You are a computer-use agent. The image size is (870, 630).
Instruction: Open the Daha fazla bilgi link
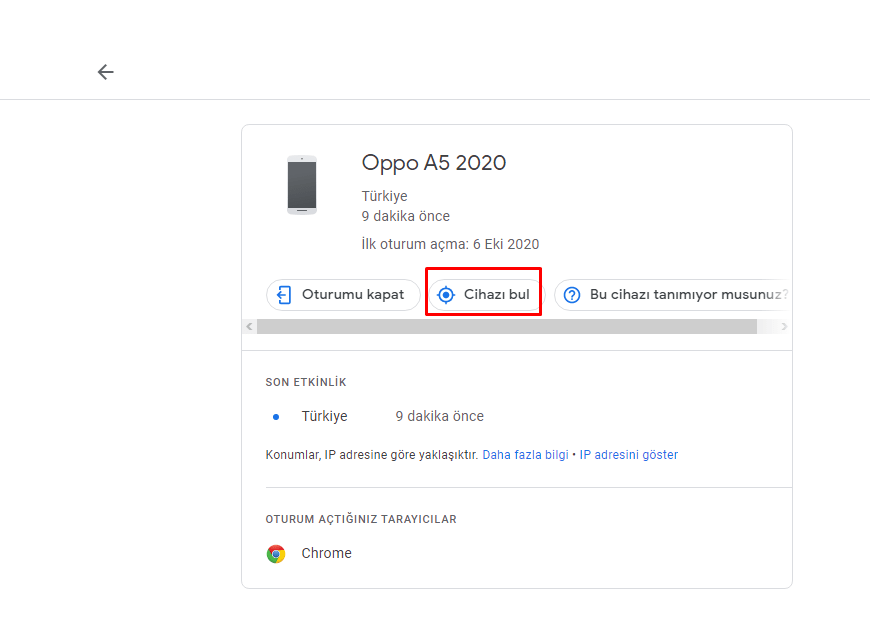pos(525,455)
